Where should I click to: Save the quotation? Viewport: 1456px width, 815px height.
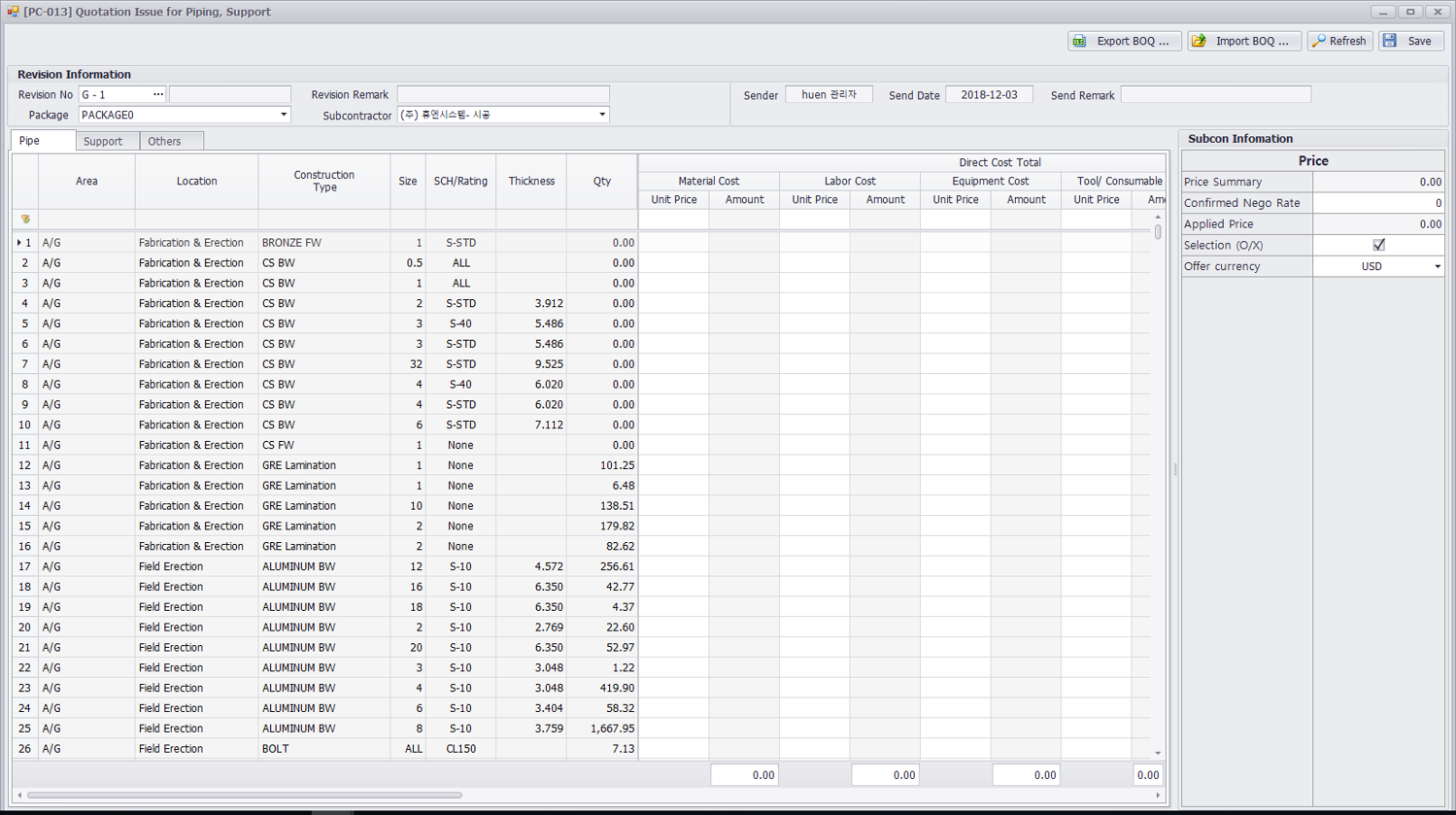(x=1410, y=41)
